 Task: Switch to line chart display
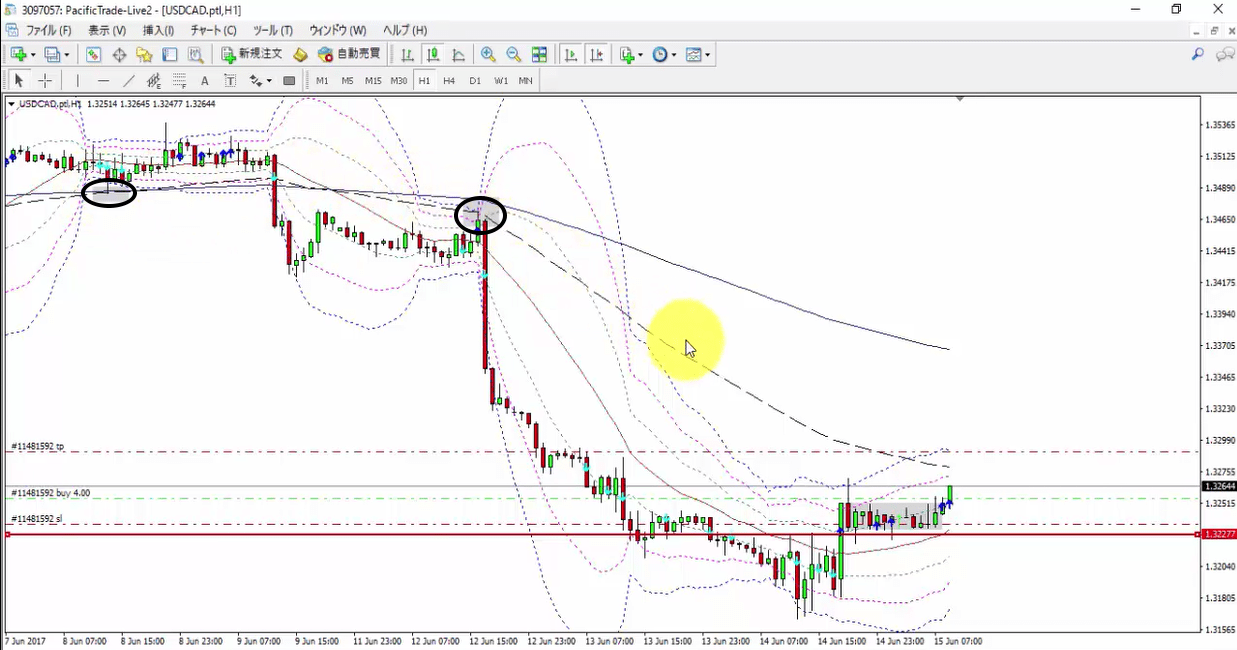458,55
